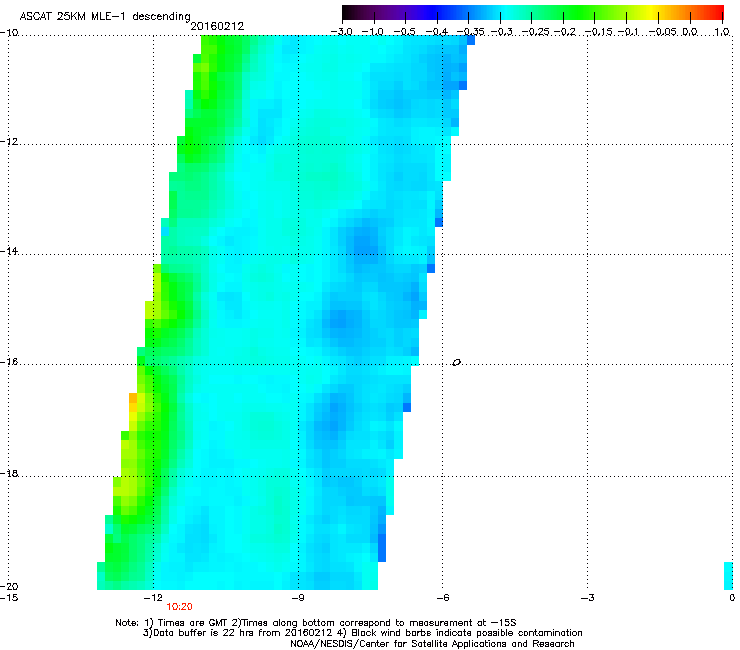Viewport: 740px width, 650px height.
Task: Click the latitude axis label "-10"
Action: tap(9, 33)
